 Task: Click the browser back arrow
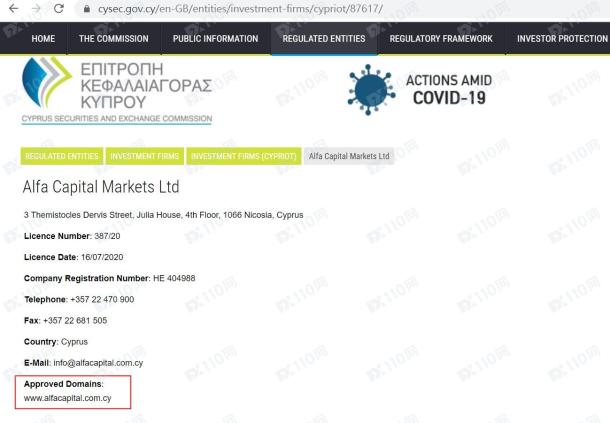(x=14, y=8)
